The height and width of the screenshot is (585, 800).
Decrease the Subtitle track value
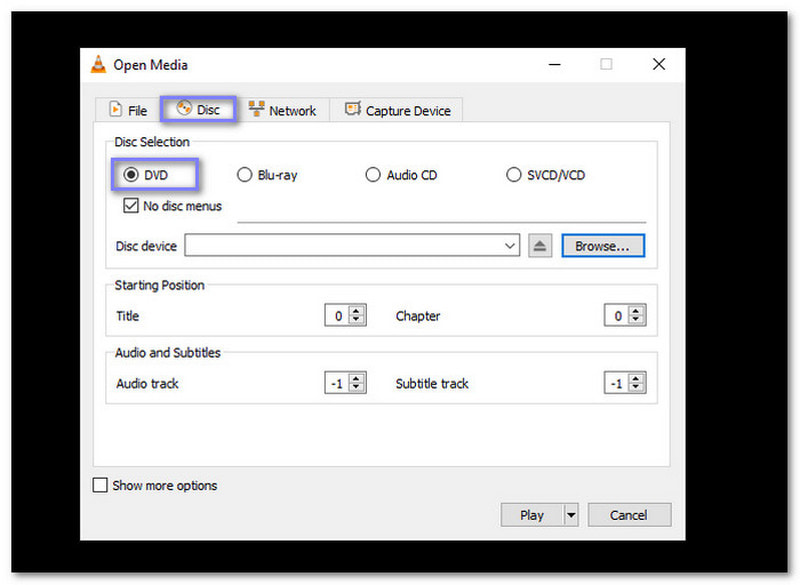point(636,387)
